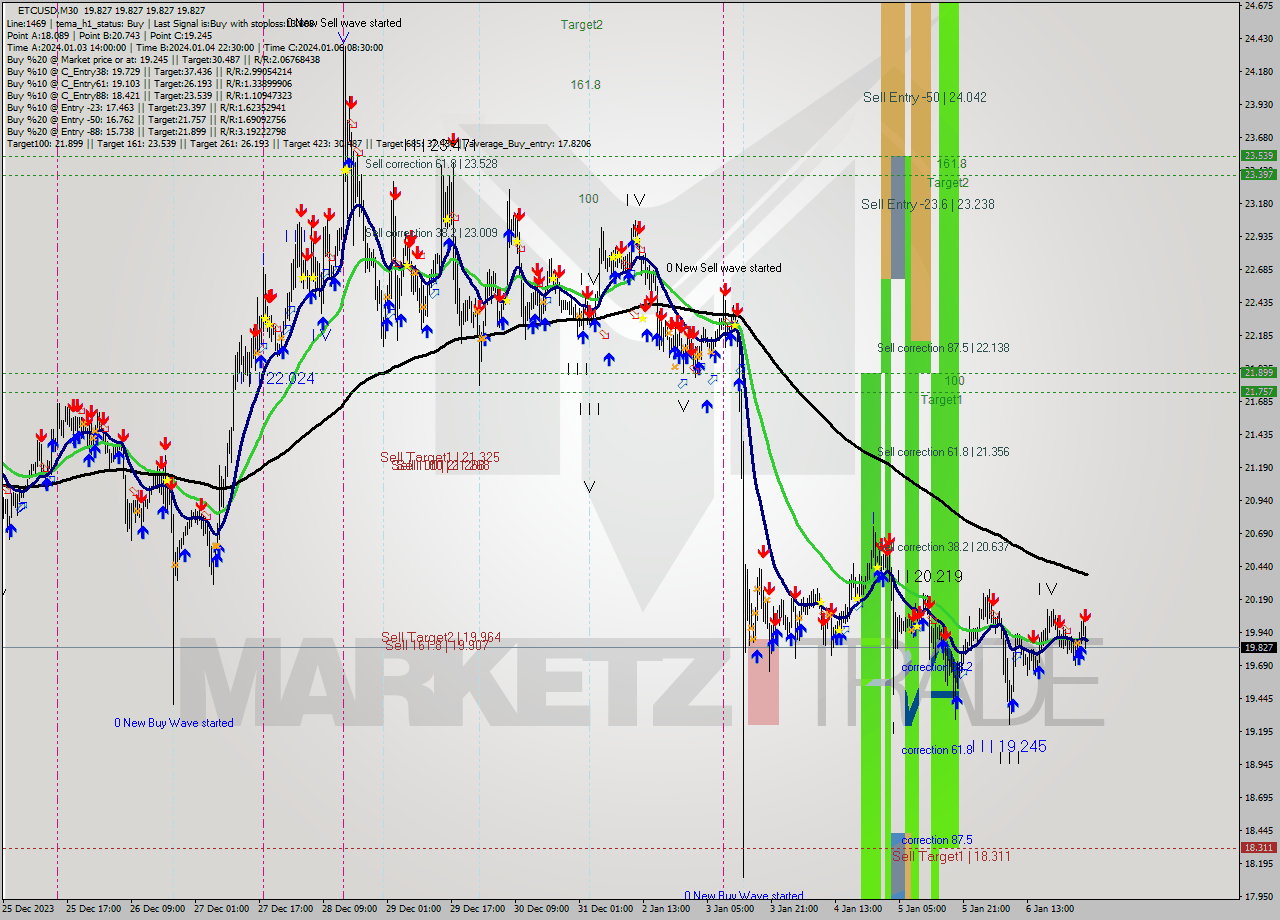Click the 'correction 87.5' blue label
Screen dimensions: 1280x920
point(937,840)
